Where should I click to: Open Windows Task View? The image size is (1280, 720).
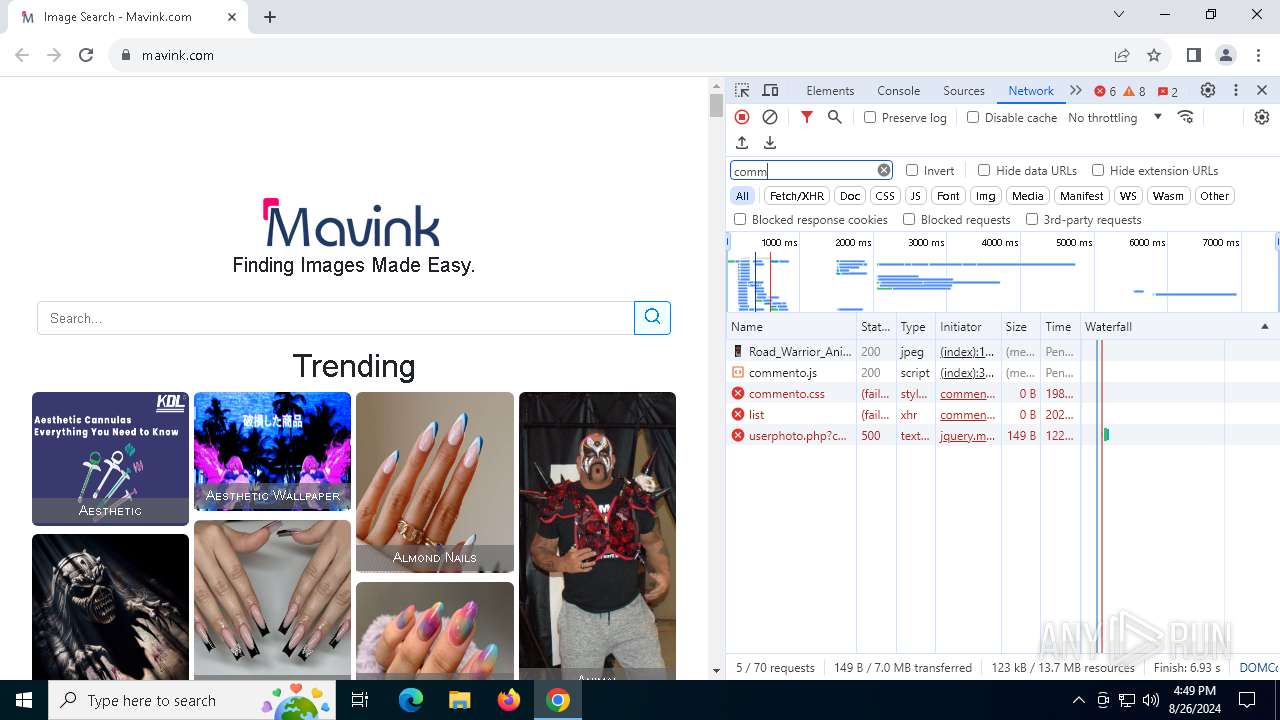[360, 700]
